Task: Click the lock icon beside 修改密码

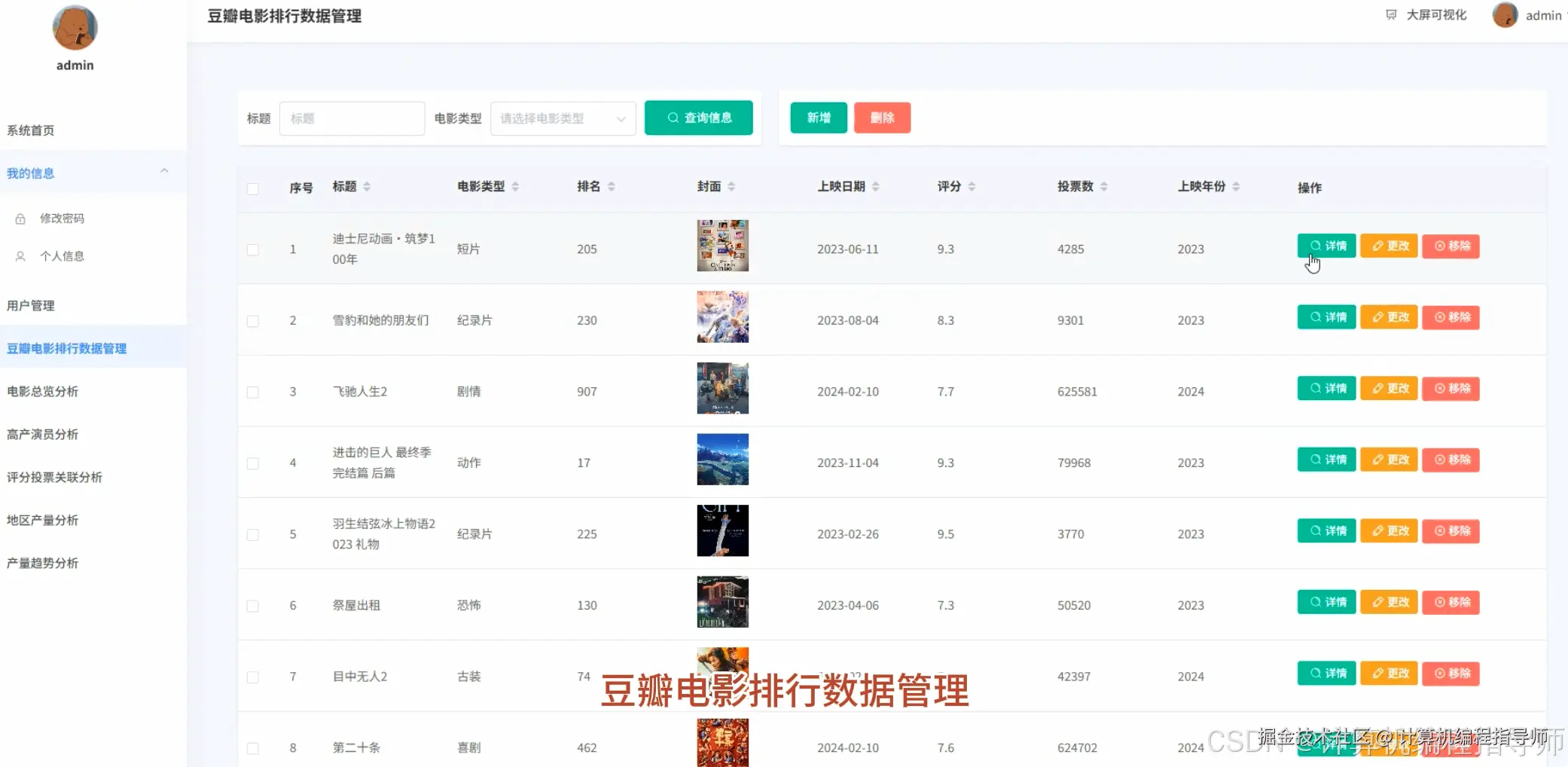Action: tap(20, 218)
